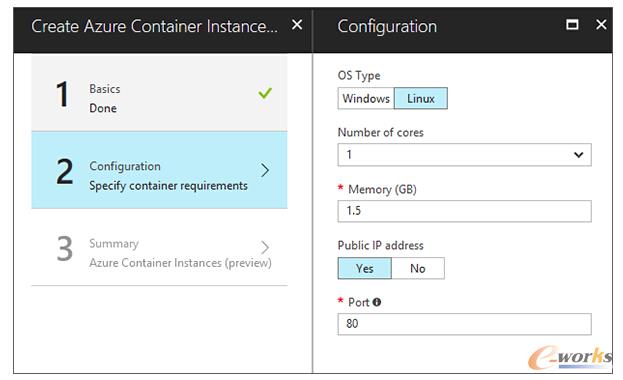Screen dimensions: 623x380
Task: Set Public IP address to No
Action: pos(418,268)
